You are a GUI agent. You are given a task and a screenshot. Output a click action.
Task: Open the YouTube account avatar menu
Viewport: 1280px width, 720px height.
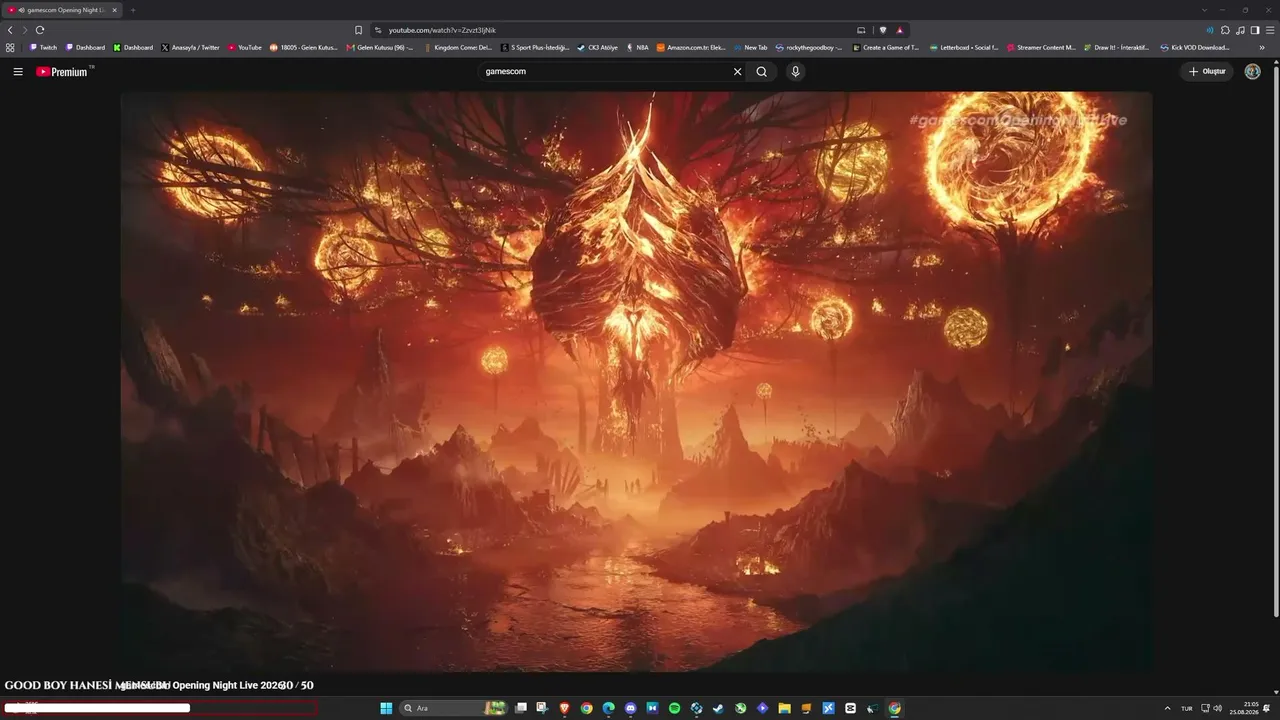click(x=1252, y=72)
